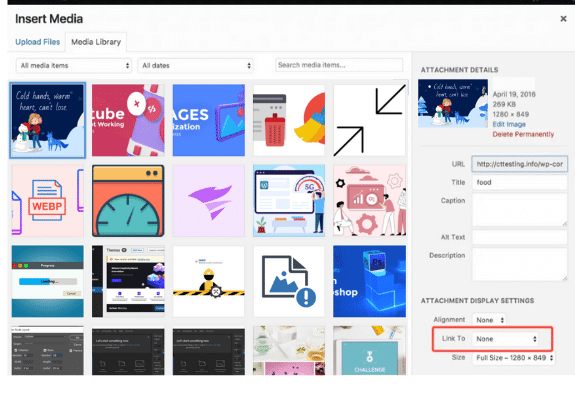The image size is (575, 398).
Task: Select the blue 'AGES ization' thumbnail
Action: tap(209, 120)
